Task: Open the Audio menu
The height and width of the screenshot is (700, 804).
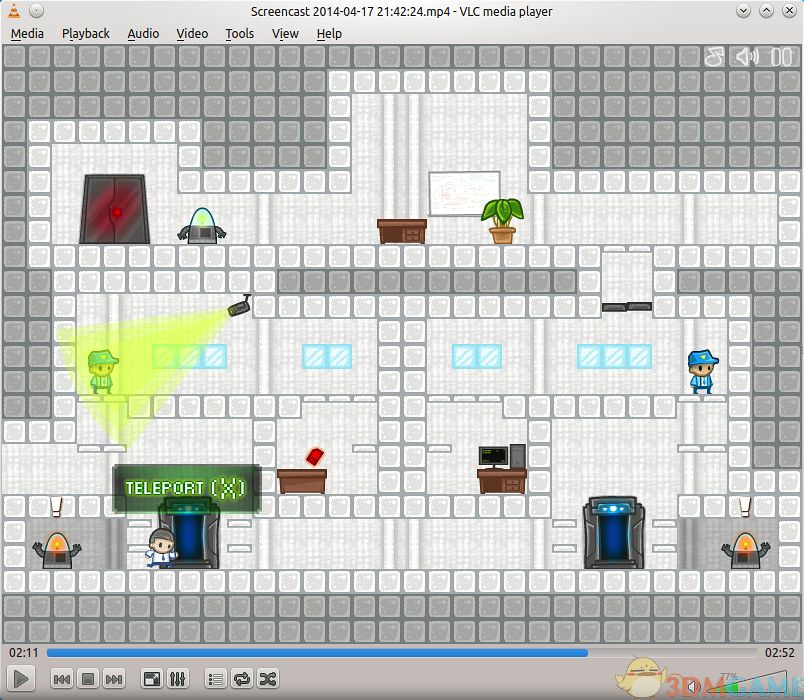Action: click(143, 33)
